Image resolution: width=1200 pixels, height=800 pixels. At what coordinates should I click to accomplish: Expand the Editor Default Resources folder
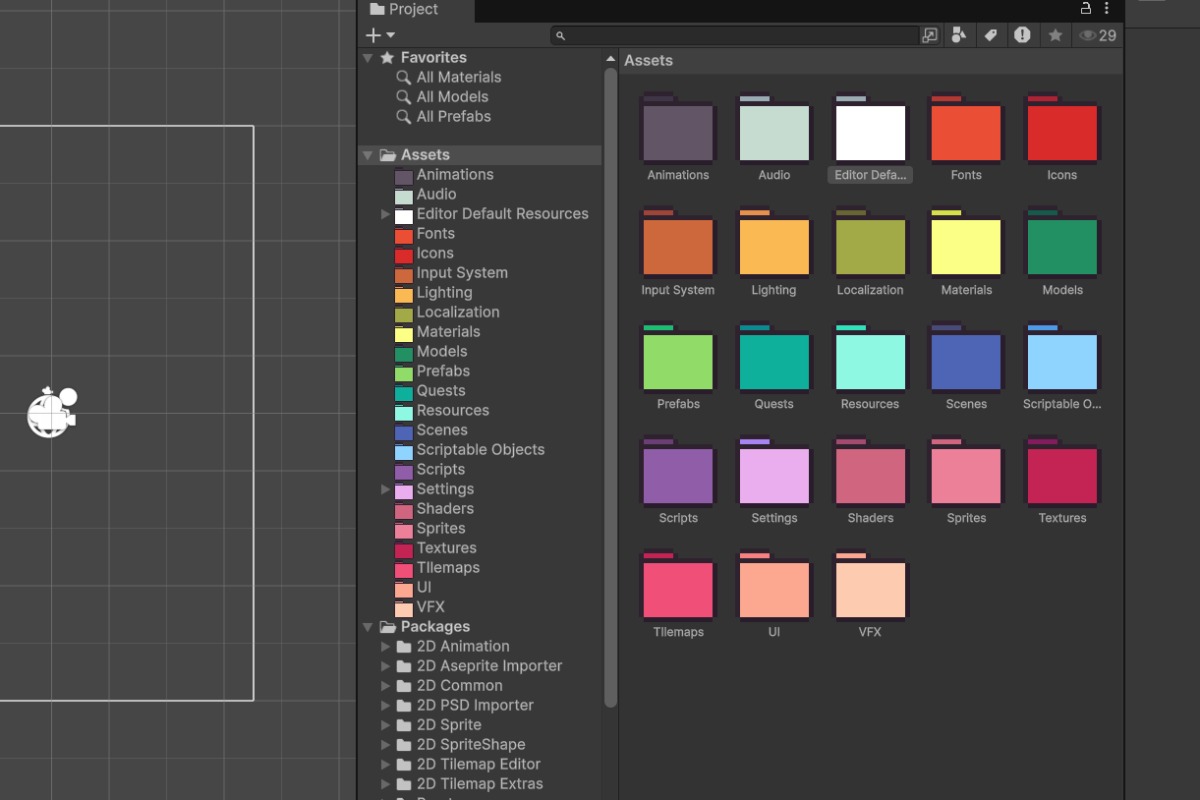pos(386,214)
